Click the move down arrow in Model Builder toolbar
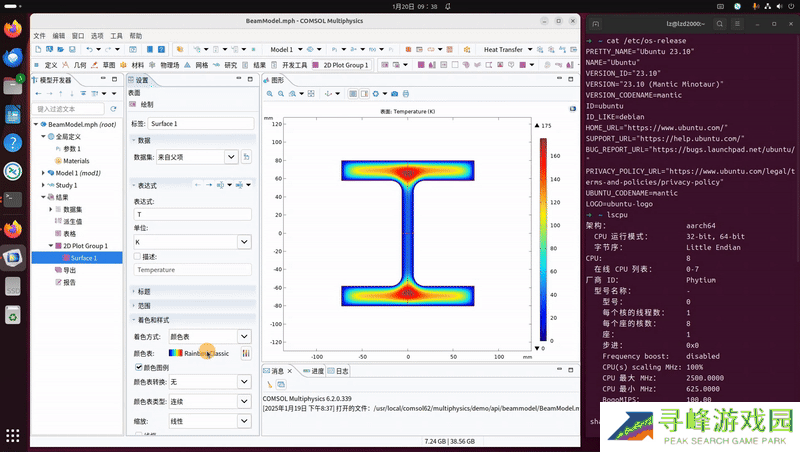The image size is (800, 452). [x=71, y=93]
